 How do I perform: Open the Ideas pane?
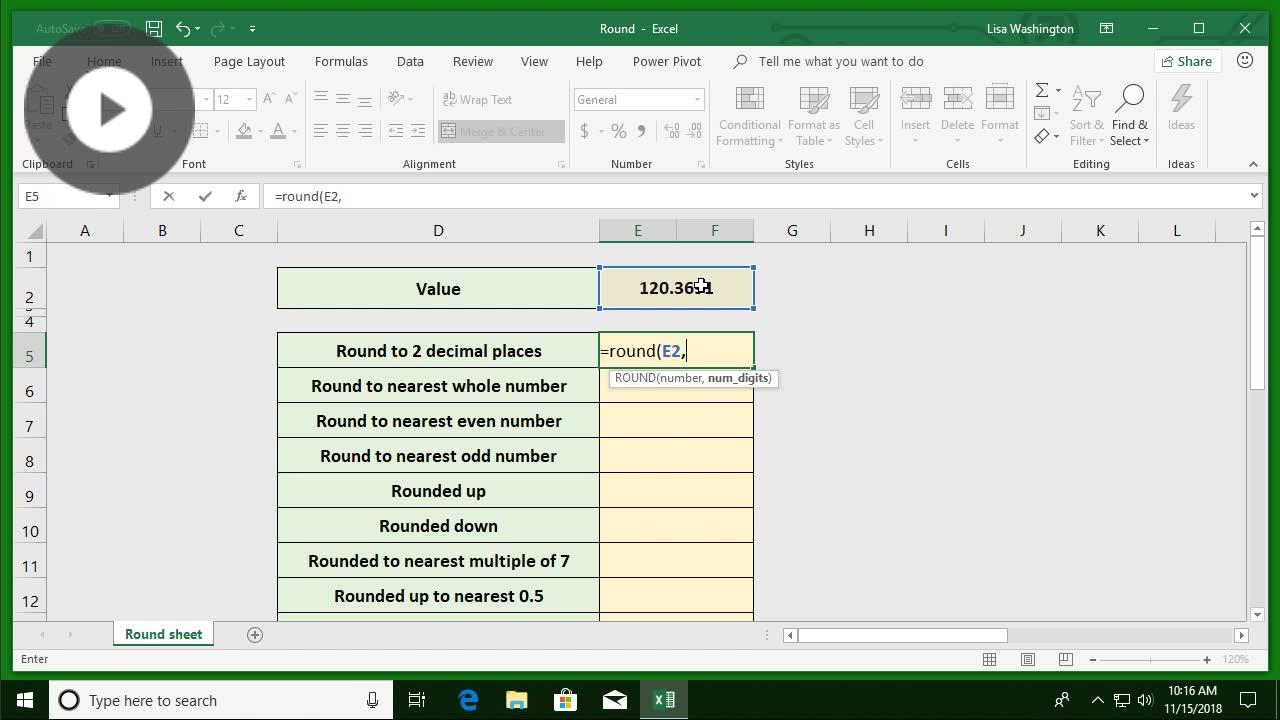[x=1181, y=108]
